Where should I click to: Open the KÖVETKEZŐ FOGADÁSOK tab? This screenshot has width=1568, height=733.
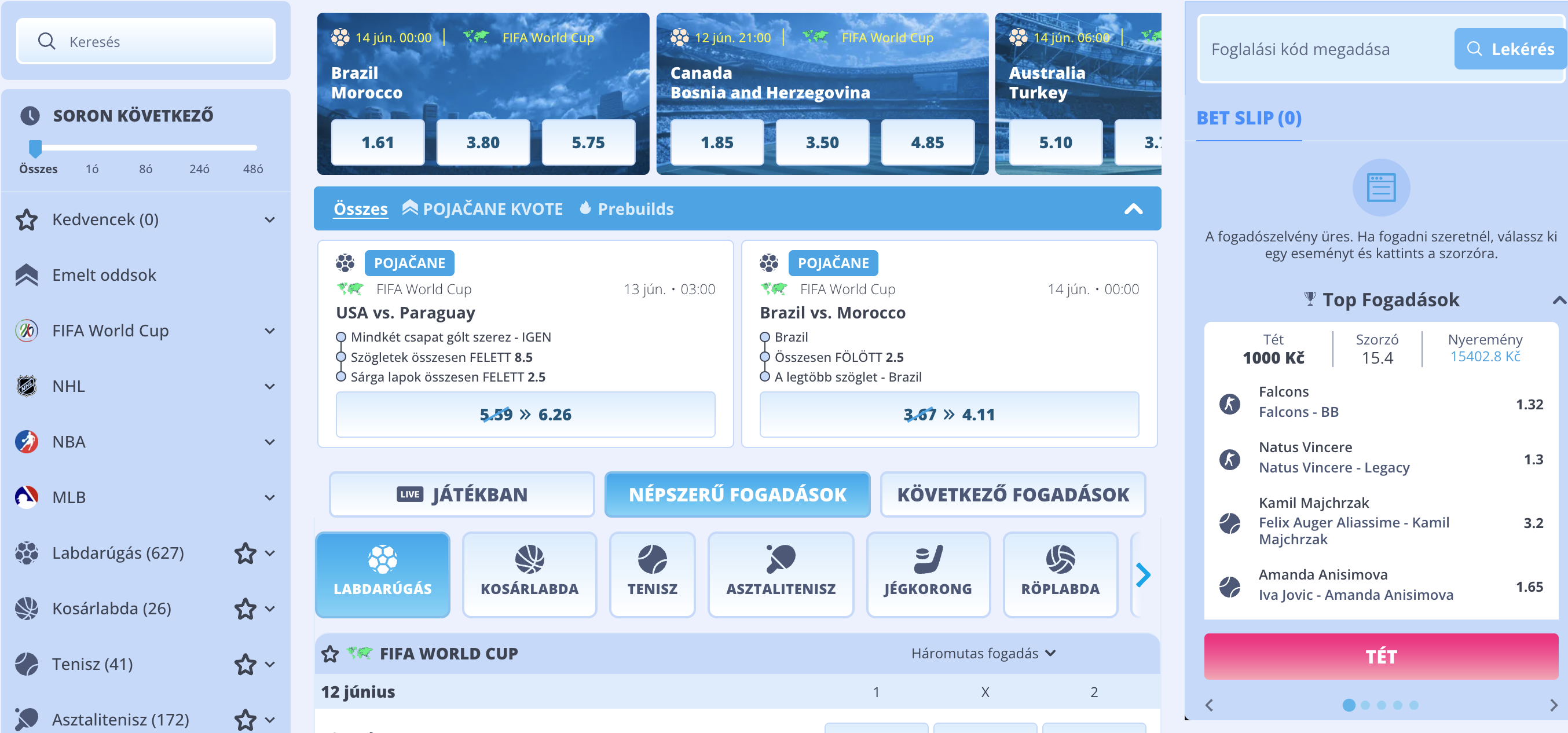tap(1012, 494)
